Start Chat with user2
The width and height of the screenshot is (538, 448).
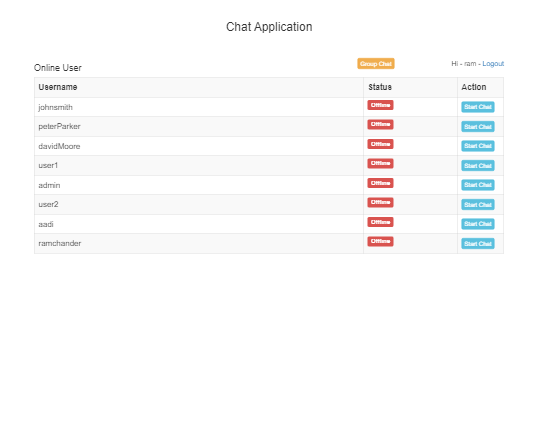pyautogui.click(x=478, y=205)
